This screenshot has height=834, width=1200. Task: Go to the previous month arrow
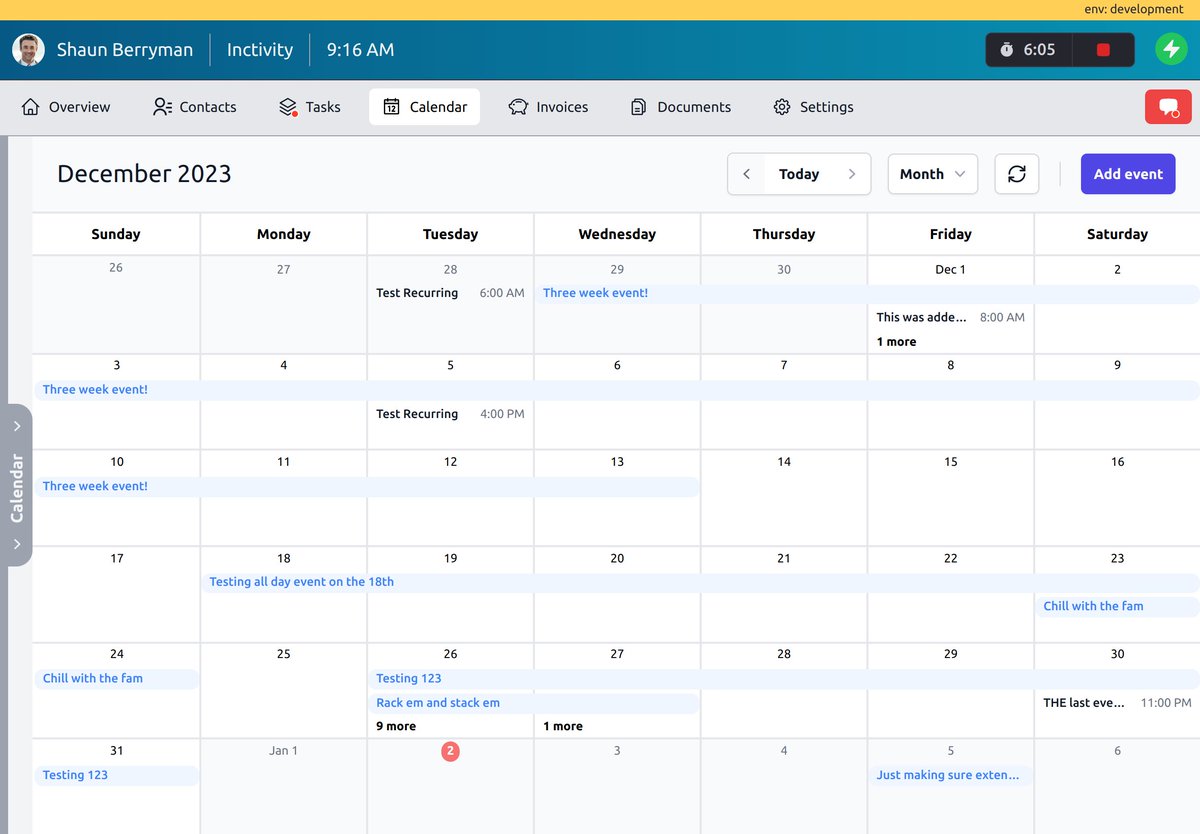coord(746,174)
